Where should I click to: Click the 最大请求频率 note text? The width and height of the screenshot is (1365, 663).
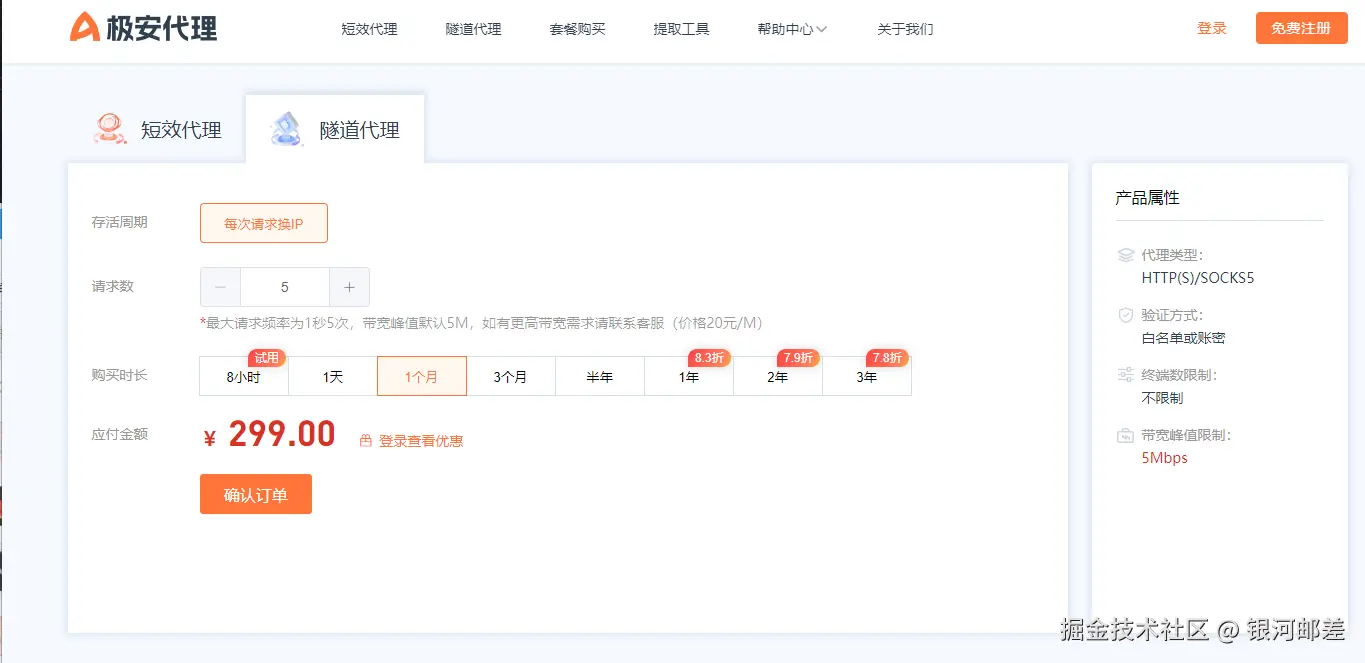(x=482, y=323)
